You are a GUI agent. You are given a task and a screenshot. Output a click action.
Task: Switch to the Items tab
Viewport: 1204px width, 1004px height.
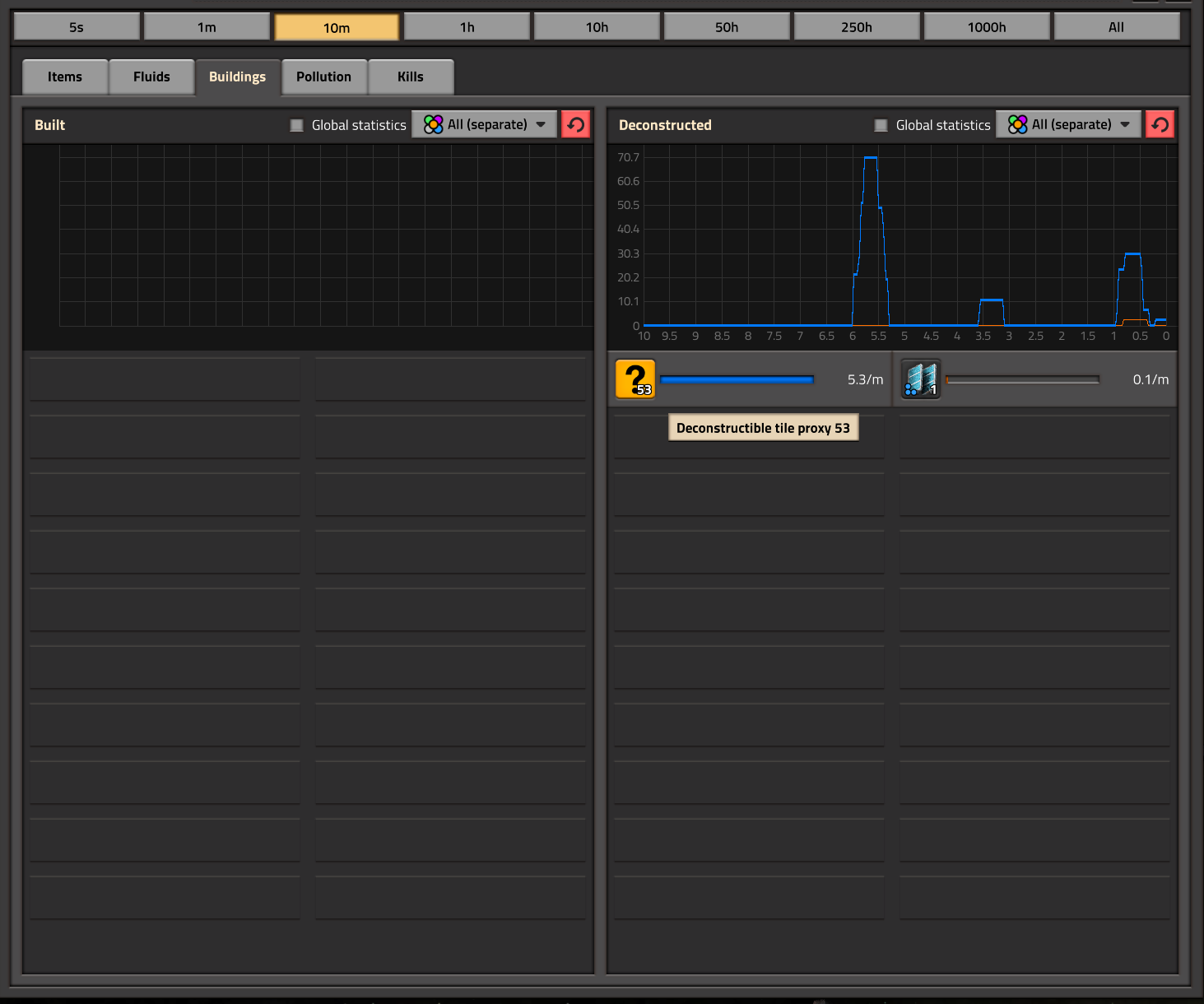tap(65, 77)
